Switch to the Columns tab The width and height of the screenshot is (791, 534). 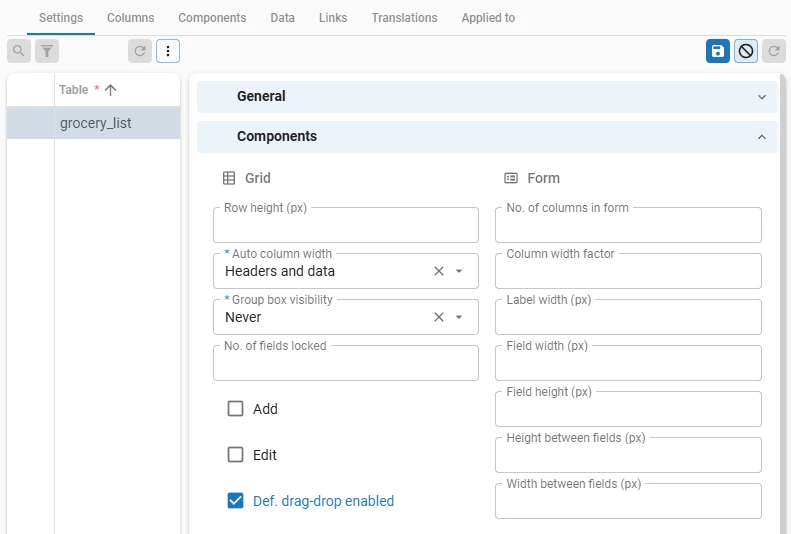click(130, 18)
